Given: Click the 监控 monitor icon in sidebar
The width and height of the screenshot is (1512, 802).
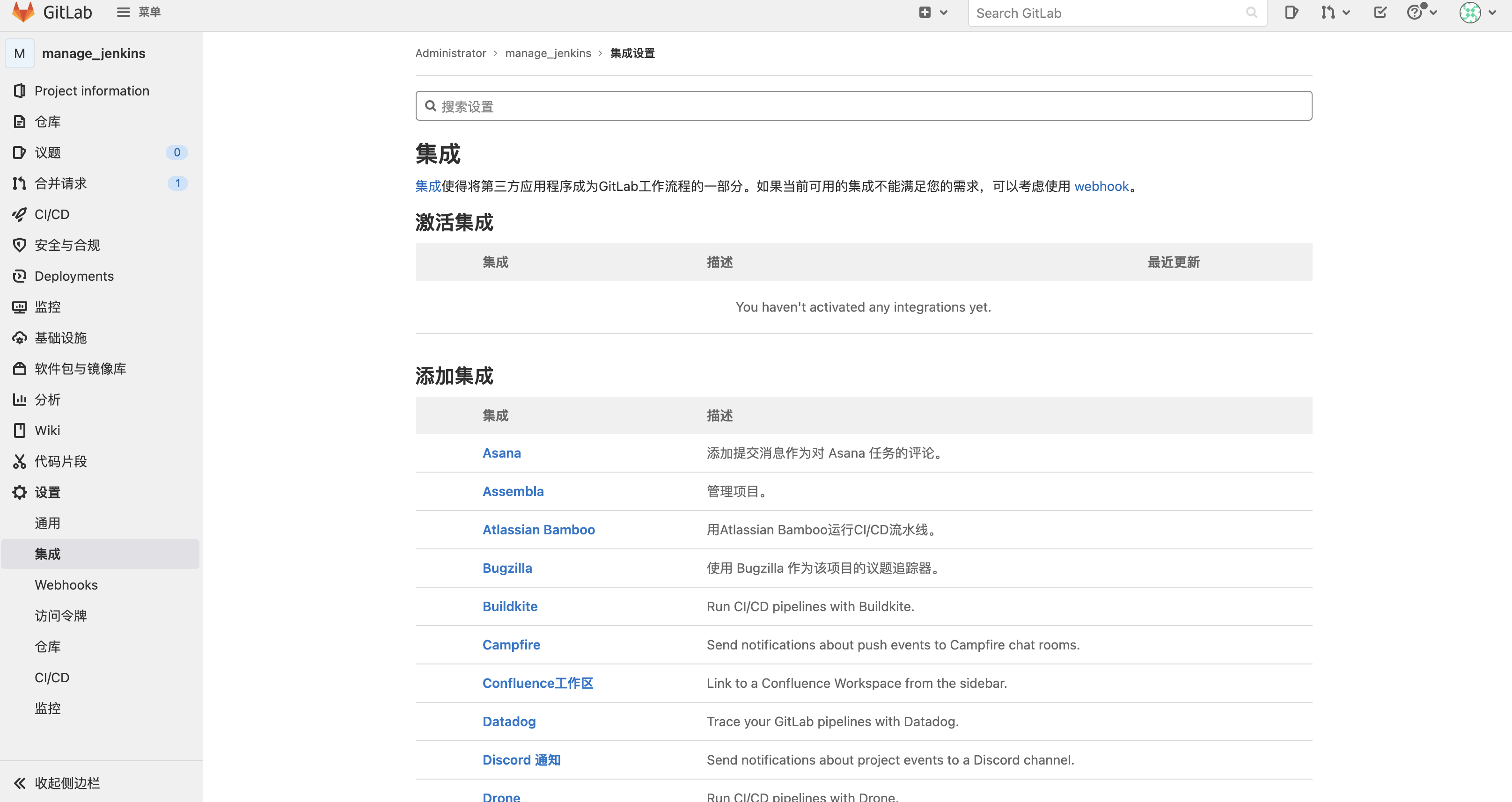Looking at the screenshot, I should point(19,307).
